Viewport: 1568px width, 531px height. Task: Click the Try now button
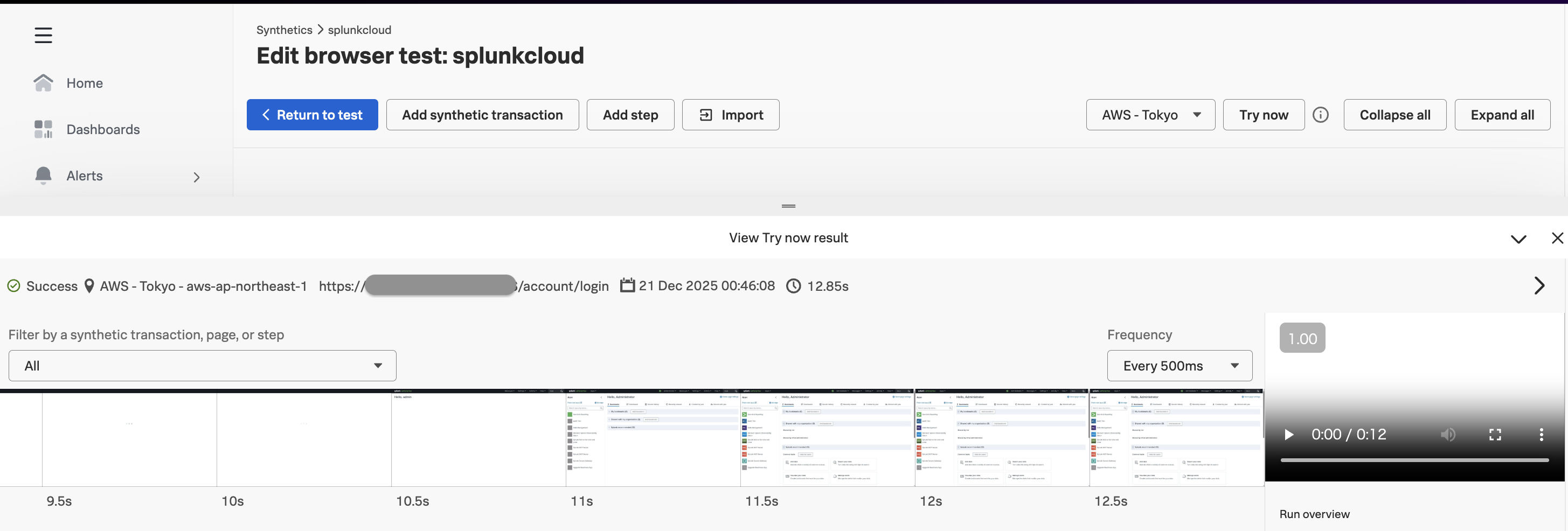click(x=1264, y=114)
